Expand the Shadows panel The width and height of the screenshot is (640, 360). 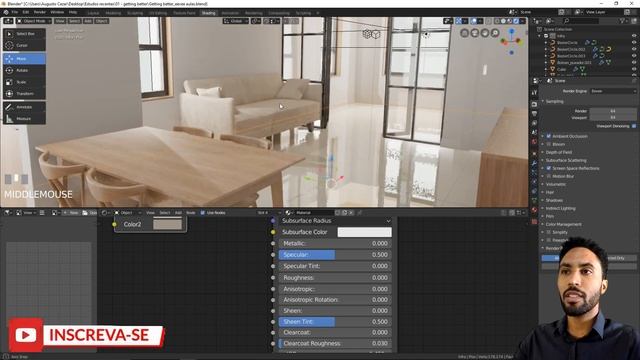pyautogui.click(x=554, y=200)
